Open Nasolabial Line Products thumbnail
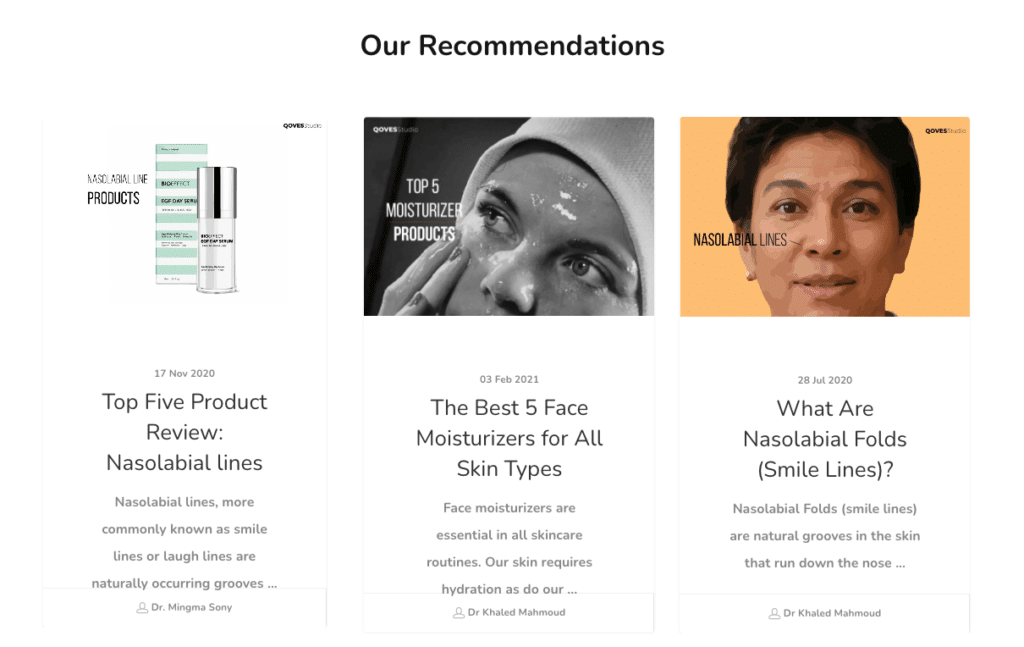 (185, 217)
